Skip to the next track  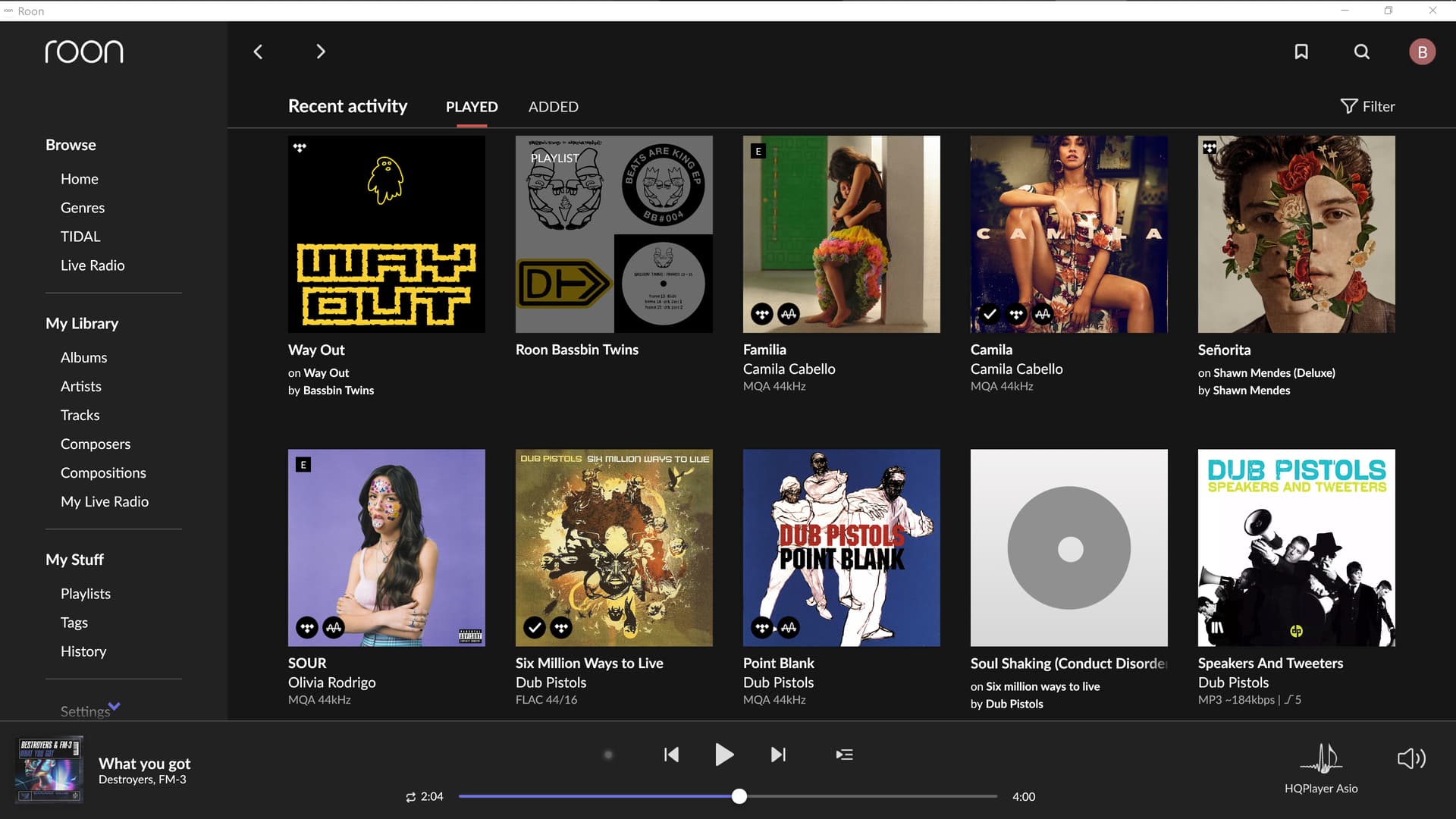(x=778, y=755)
